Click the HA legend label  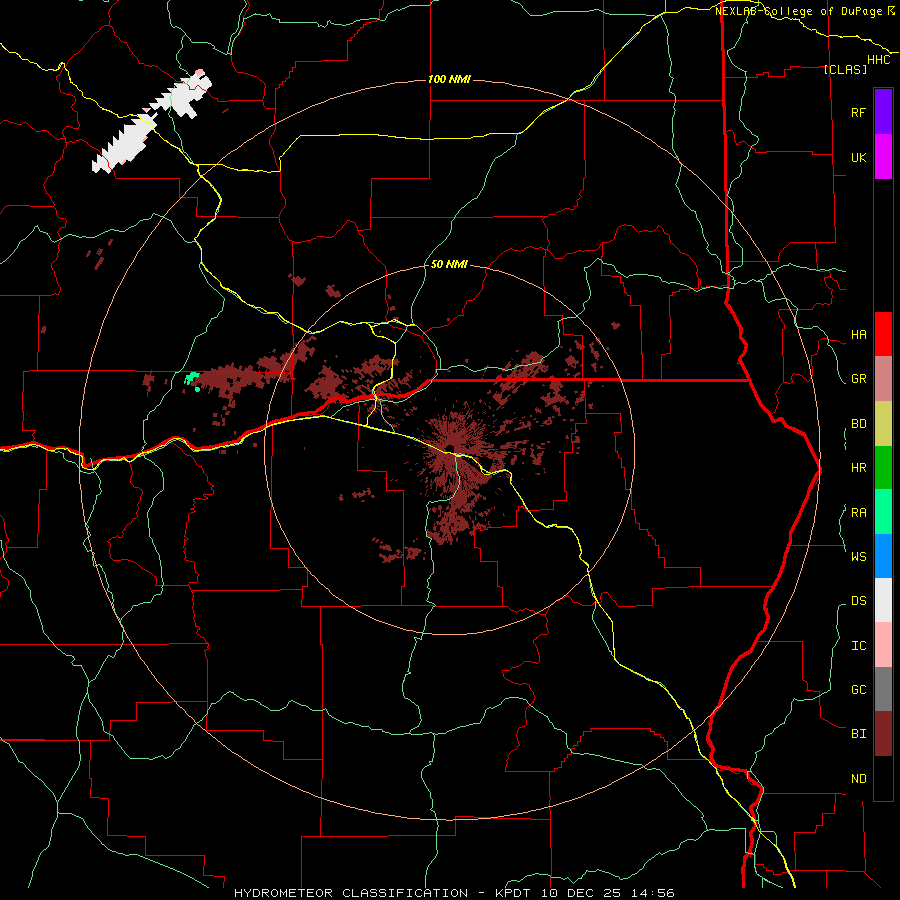(x=858, y=334)
